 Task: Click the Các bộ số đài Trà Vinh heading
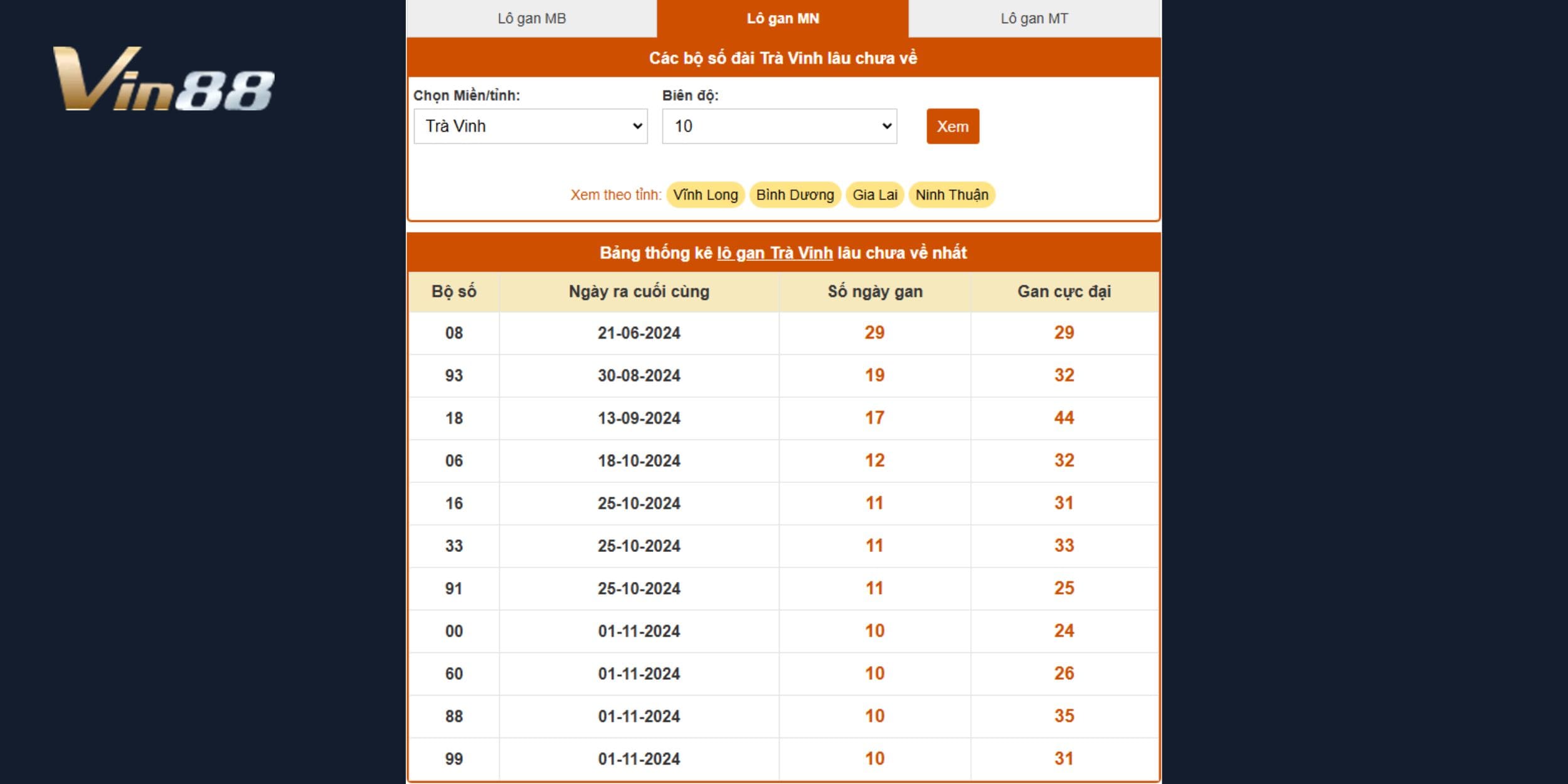click(x=783, y=58)
